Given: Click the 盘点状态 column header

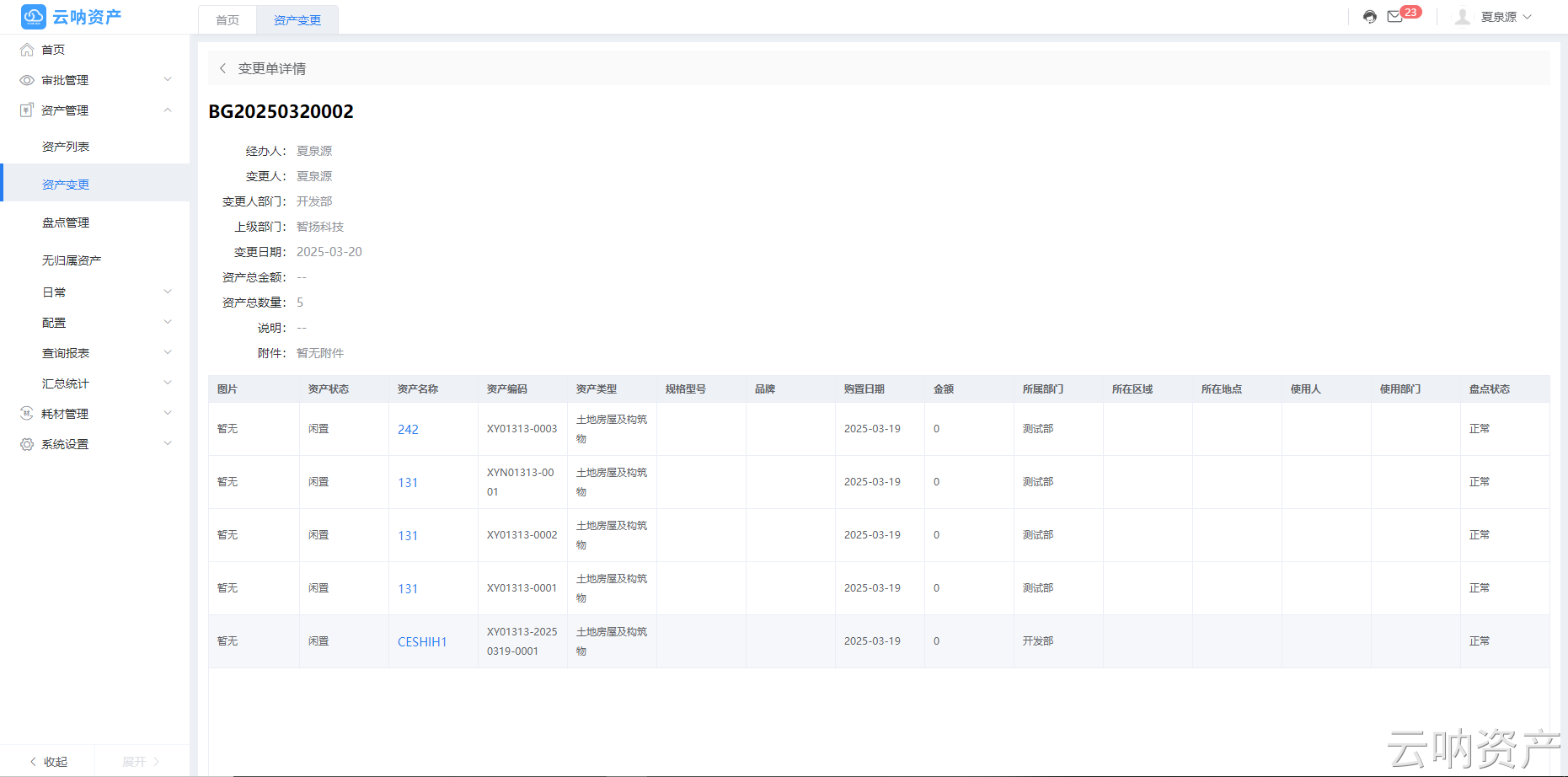Looking at the screenshot, I should (1490, 389).
